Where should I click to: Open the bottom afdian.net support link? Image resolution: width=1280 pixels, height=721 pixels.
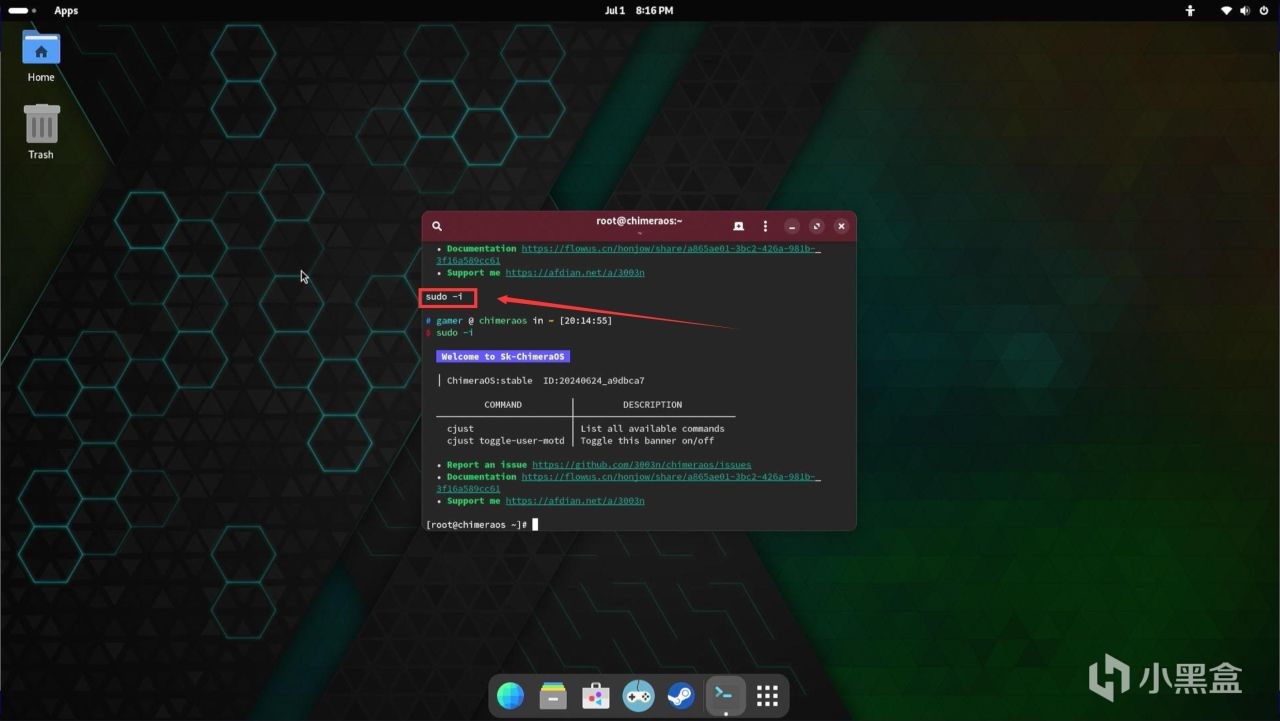click(x=574, y=501)
